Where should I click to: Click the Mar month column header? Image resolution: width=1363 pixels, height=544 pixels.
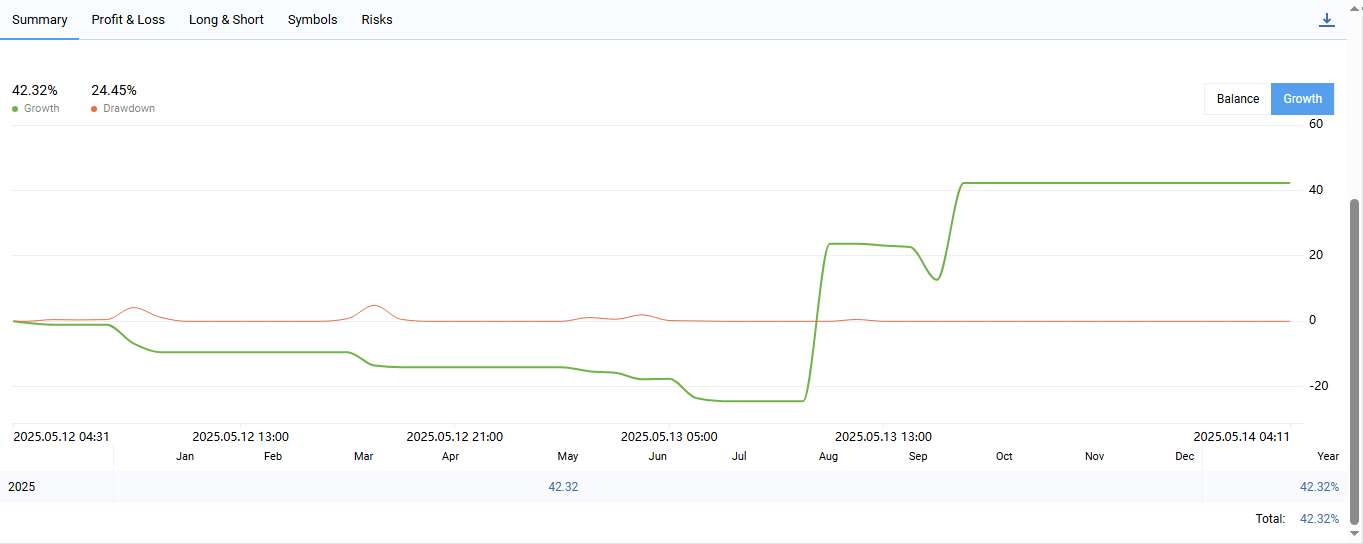tap(363, 456)
